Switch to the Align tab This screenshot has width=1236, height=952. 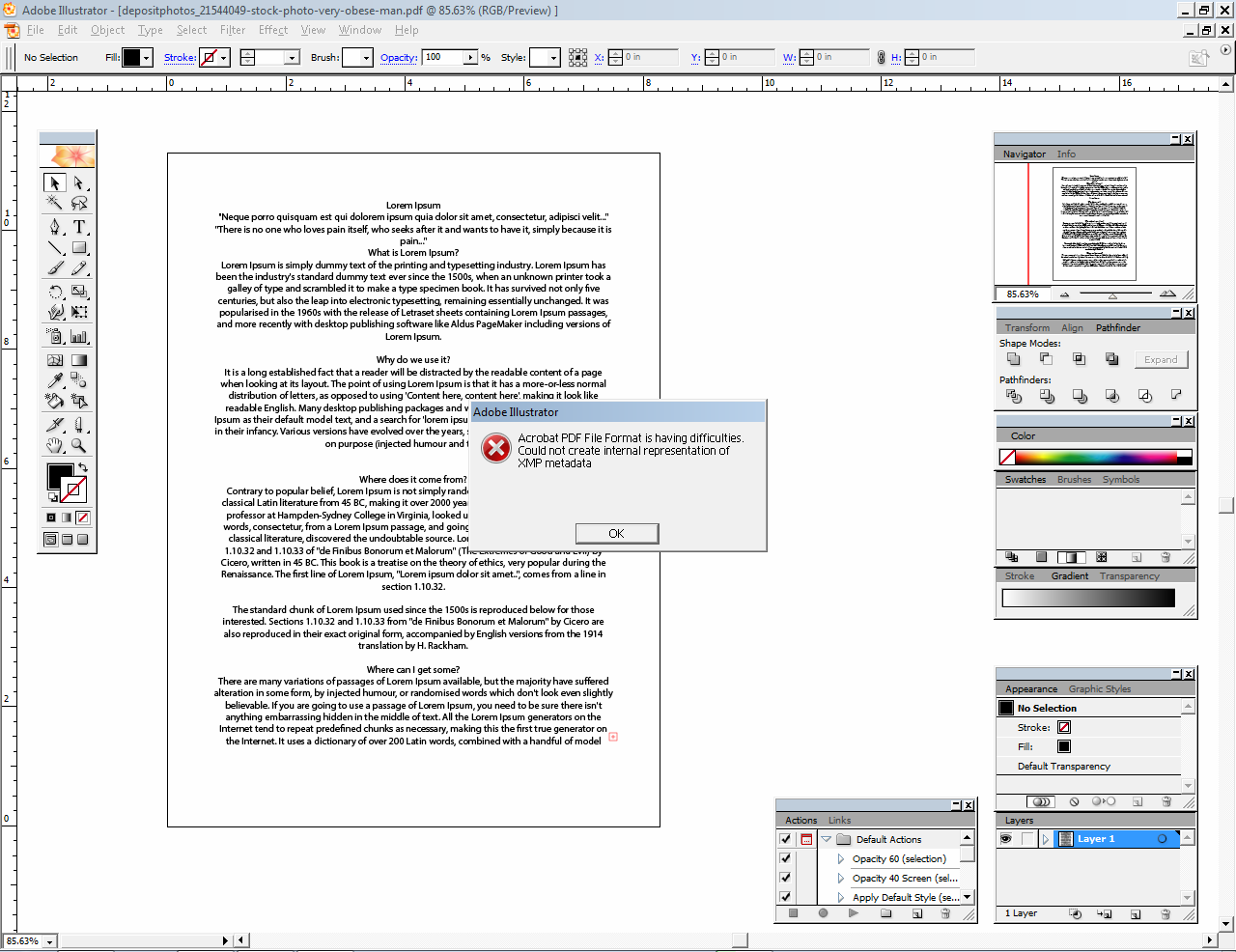(x=1072, y=327)
